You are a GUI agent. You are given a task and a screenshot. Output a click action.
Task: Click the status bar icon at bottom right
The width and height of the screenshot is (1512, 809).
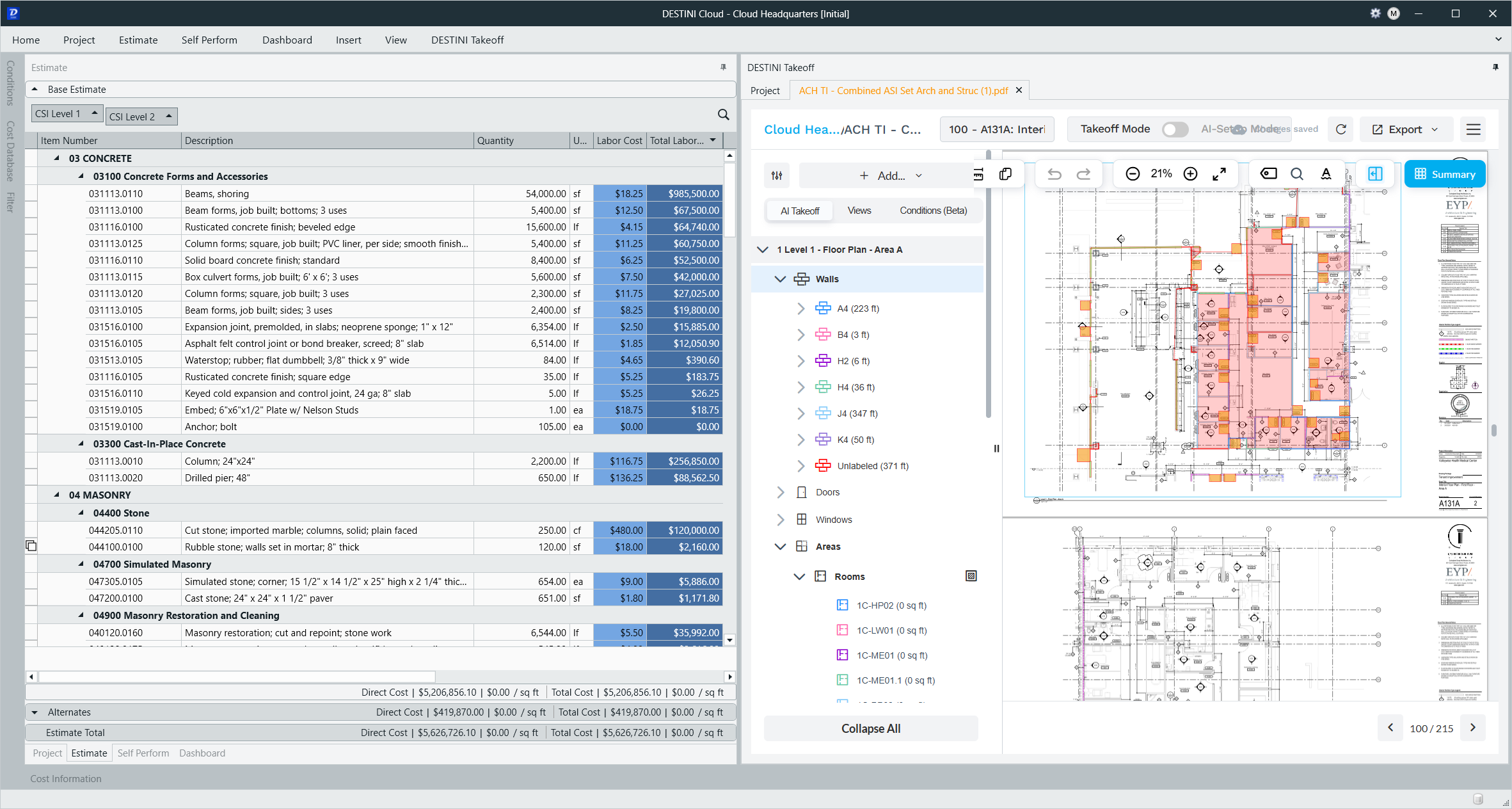pyautogui.click(x=1478, y=799)
